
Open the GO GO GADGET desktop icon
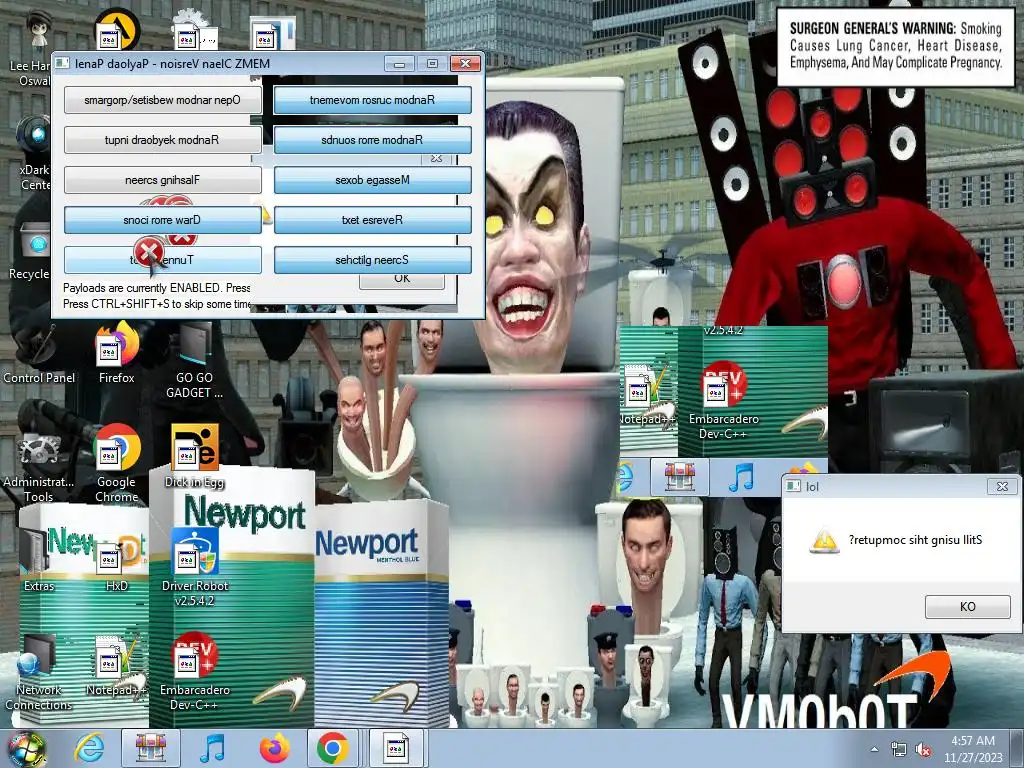tap(194, 360)
